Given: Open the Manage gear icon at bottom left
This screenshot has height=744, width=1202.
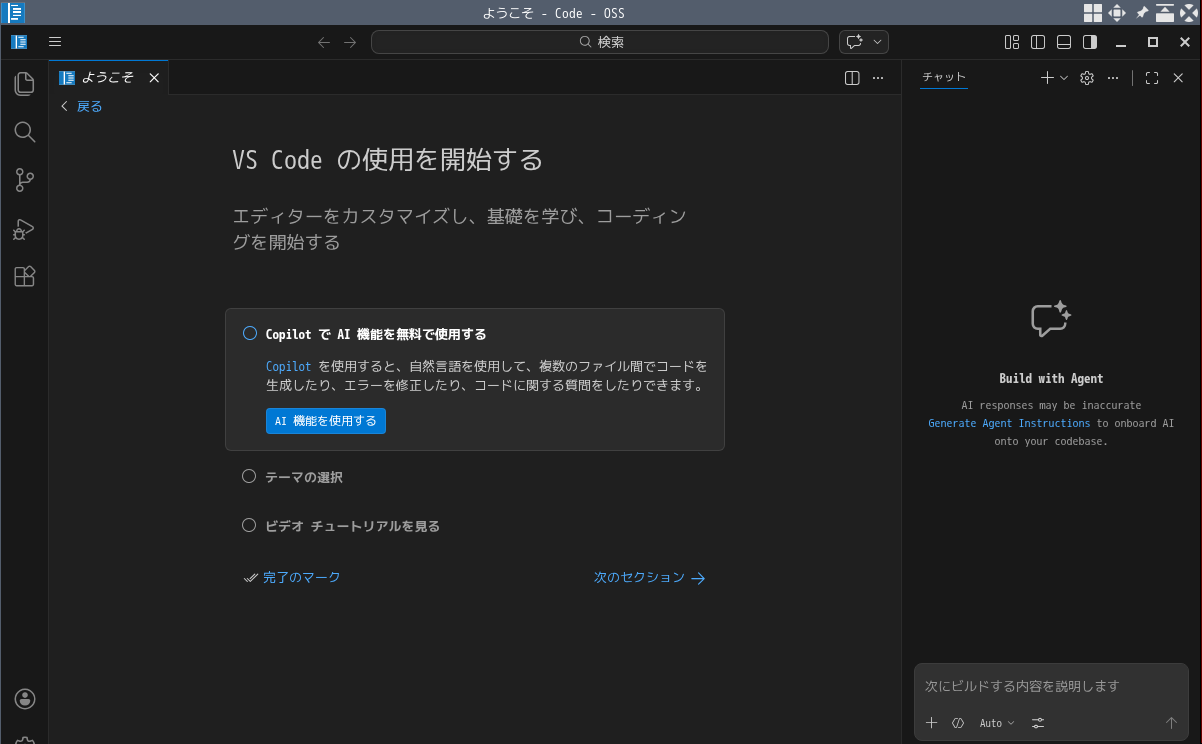Looking at the screenshot, I should pyautogui.click(x=25, y=740).
